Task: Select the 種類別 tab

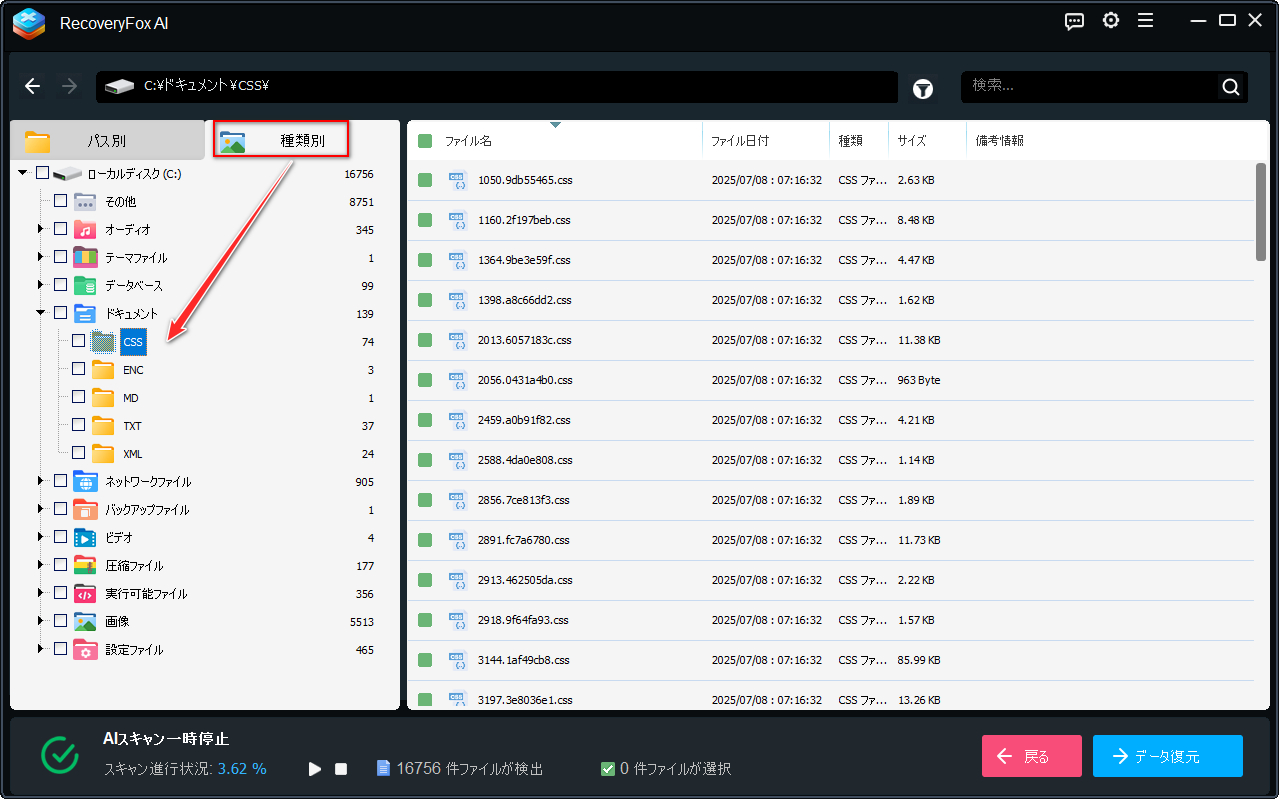Action: (281, 140)
